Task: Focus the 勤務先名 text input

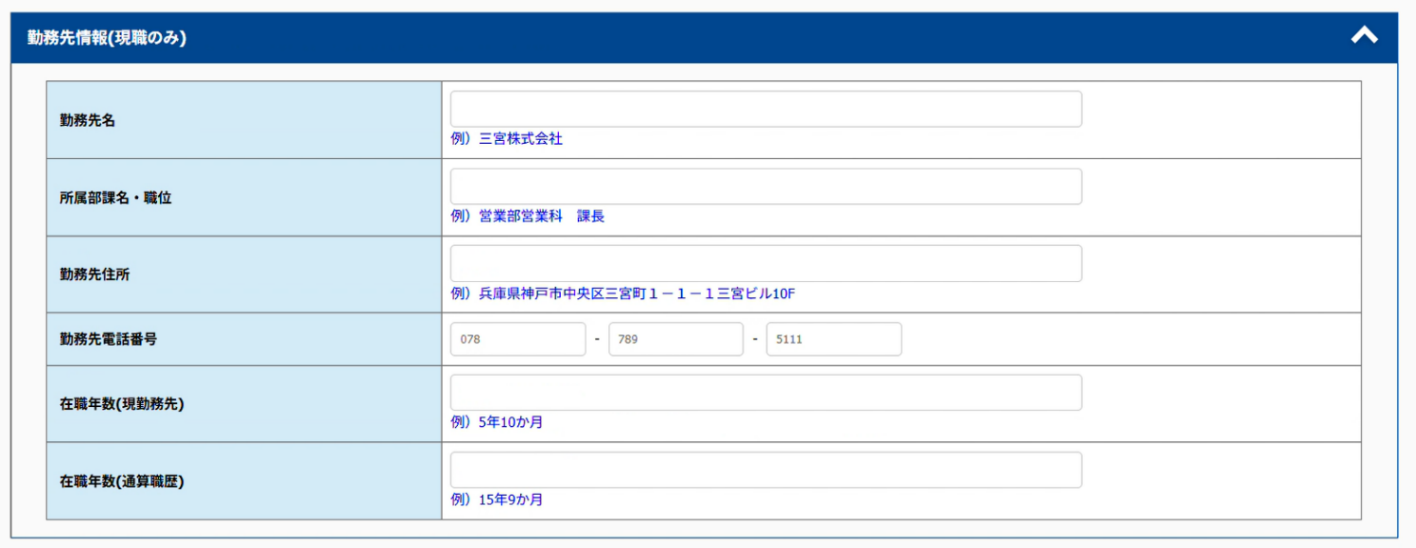Action: point(765,109)
